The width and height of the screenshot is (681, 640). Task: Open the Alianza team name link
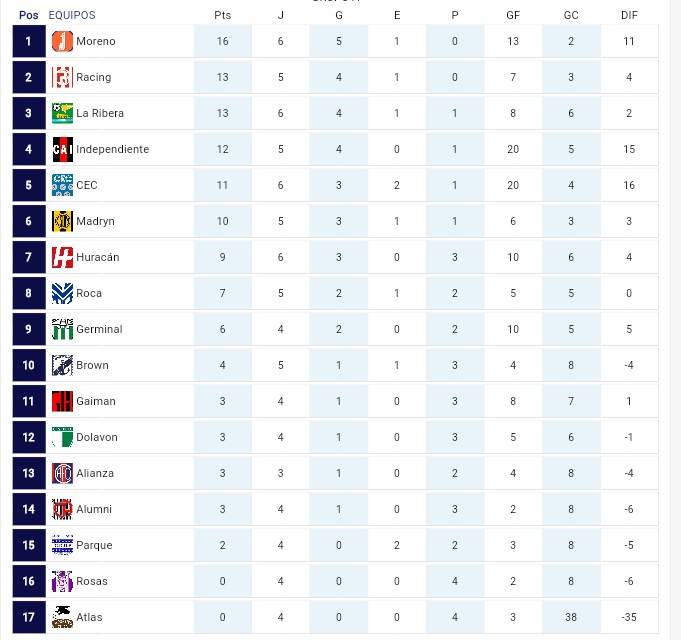click(95, 473)
